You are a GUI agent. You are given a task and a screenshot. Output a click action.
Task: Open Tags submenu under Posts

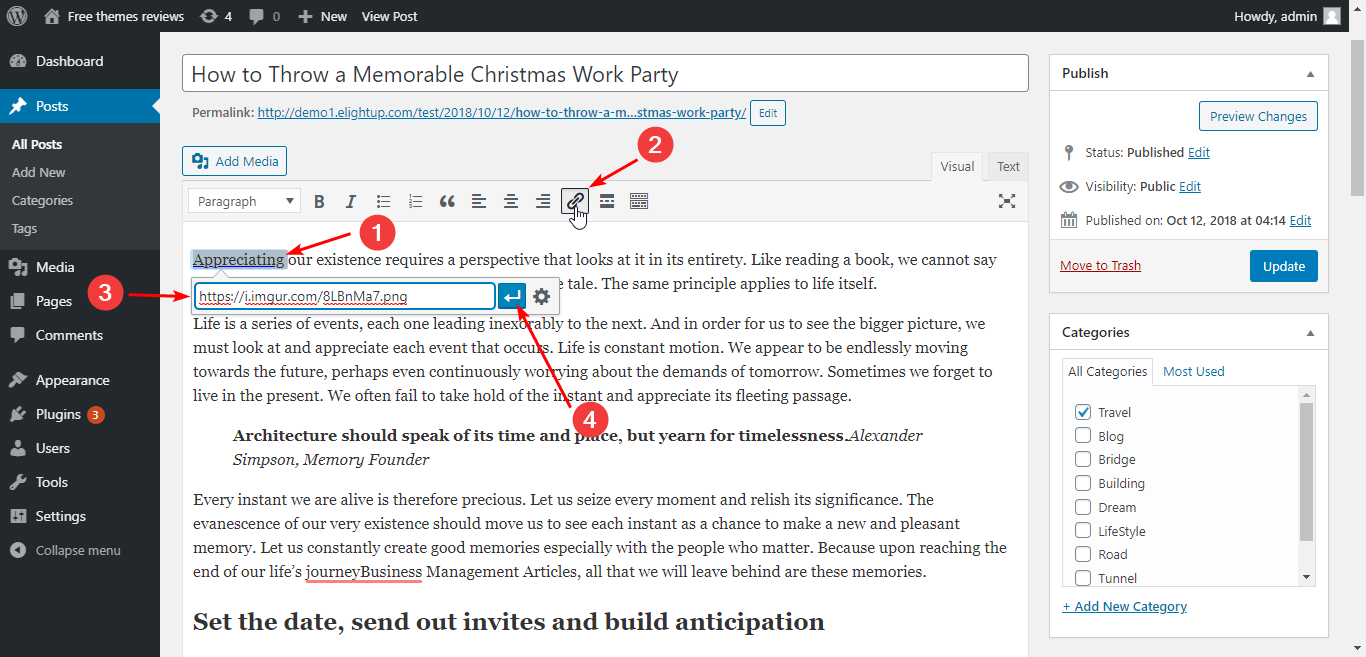pyautogui.click(x=24, y=228)
